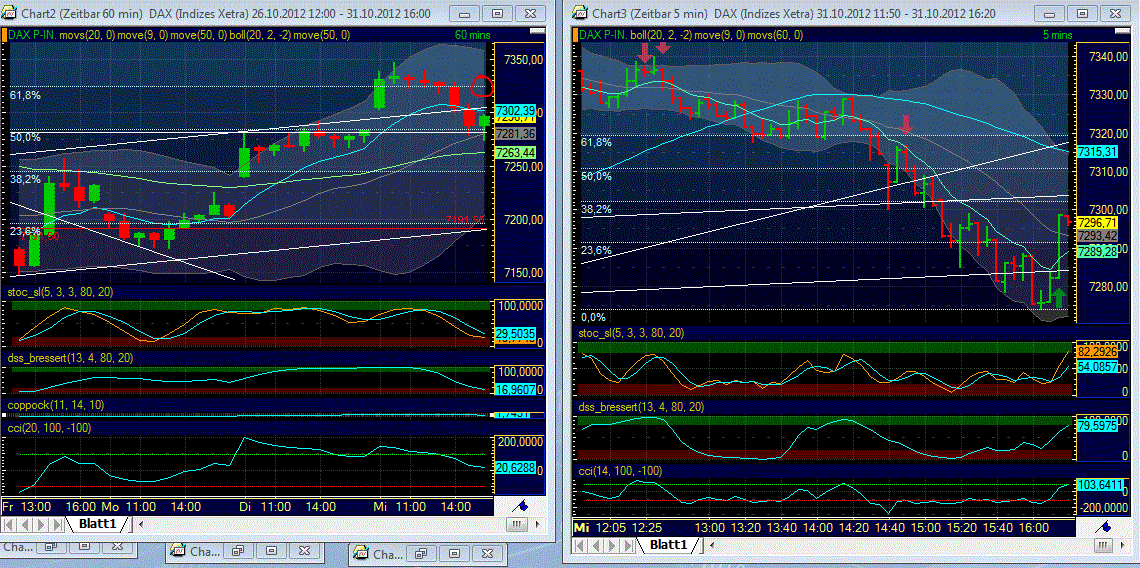Click the 20,6288 cci value tag
This screenshot has width=1140, height=568.
(515, 469)
